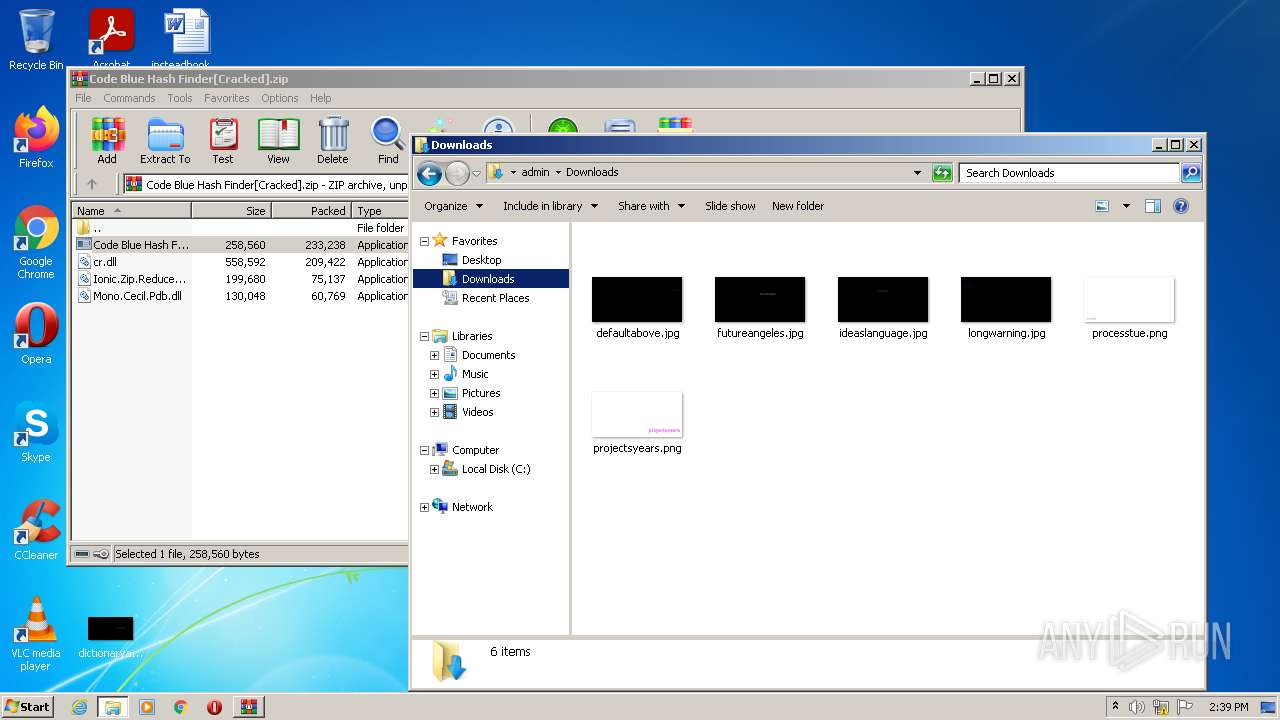The height and width of the screenshot is (720, 1280).
Task: Collapse the Favorites tree group
Action: [x=424, y=241]
